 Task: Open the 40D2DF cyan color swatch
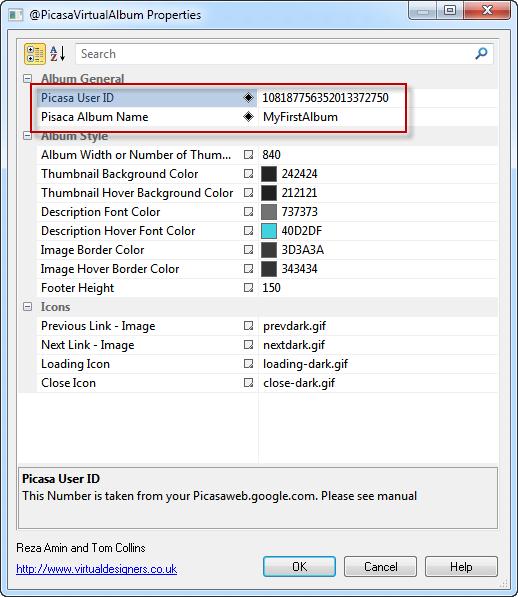coord(269,231)
